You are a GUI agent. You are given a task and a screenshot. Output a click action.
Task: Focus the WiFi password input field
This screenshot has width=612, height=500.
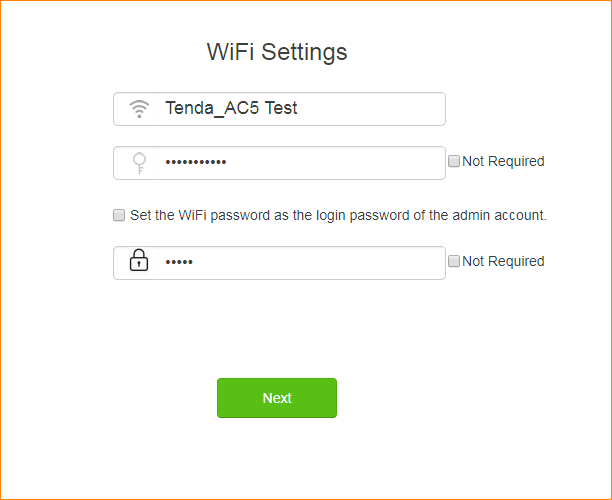(x=300, y=162)
